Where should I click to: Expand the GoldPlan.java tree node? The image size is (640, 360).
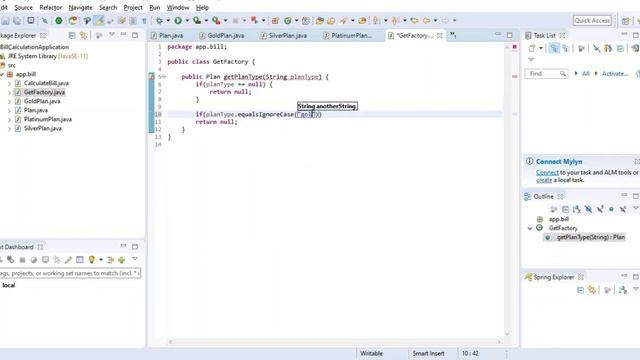[x=9, y=101]
